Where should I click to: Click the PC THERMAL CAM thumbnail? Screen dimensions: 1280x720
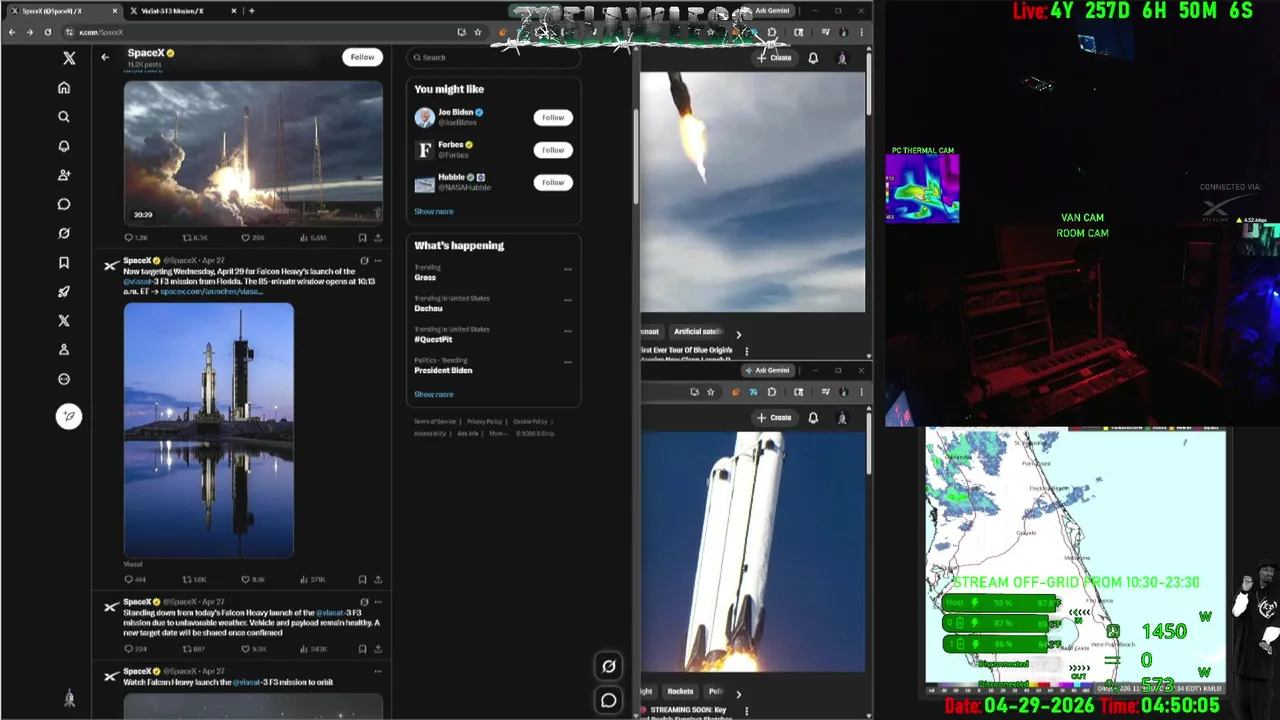pos(922,189)
